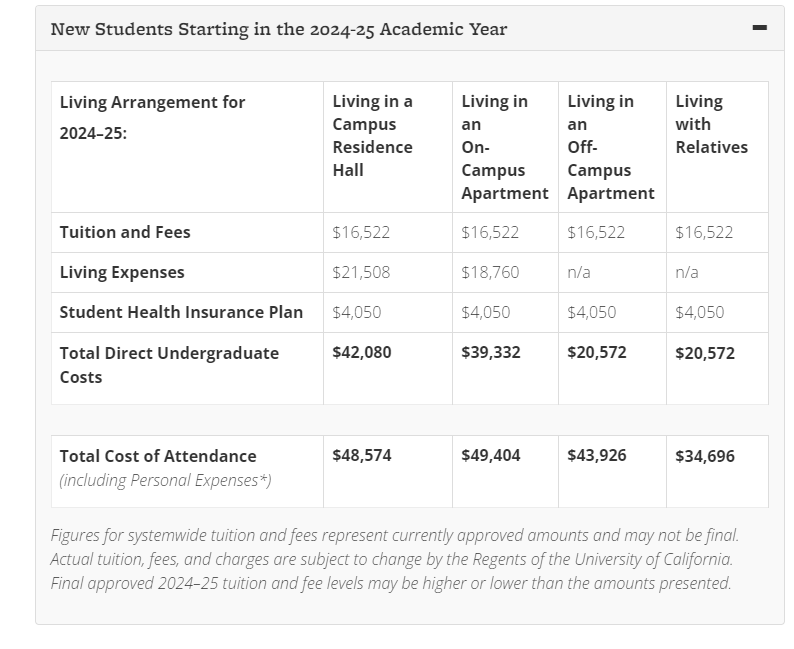Click the Off-Campus Apartment column header
The height and width of the screenshot is (649, 794).
point(610,147)
